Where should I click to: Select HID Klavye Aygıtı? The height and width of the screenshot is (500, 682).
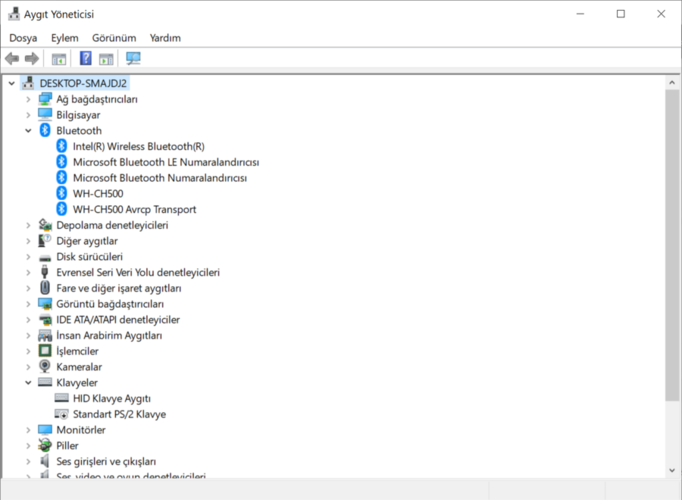tap(112, 398)
